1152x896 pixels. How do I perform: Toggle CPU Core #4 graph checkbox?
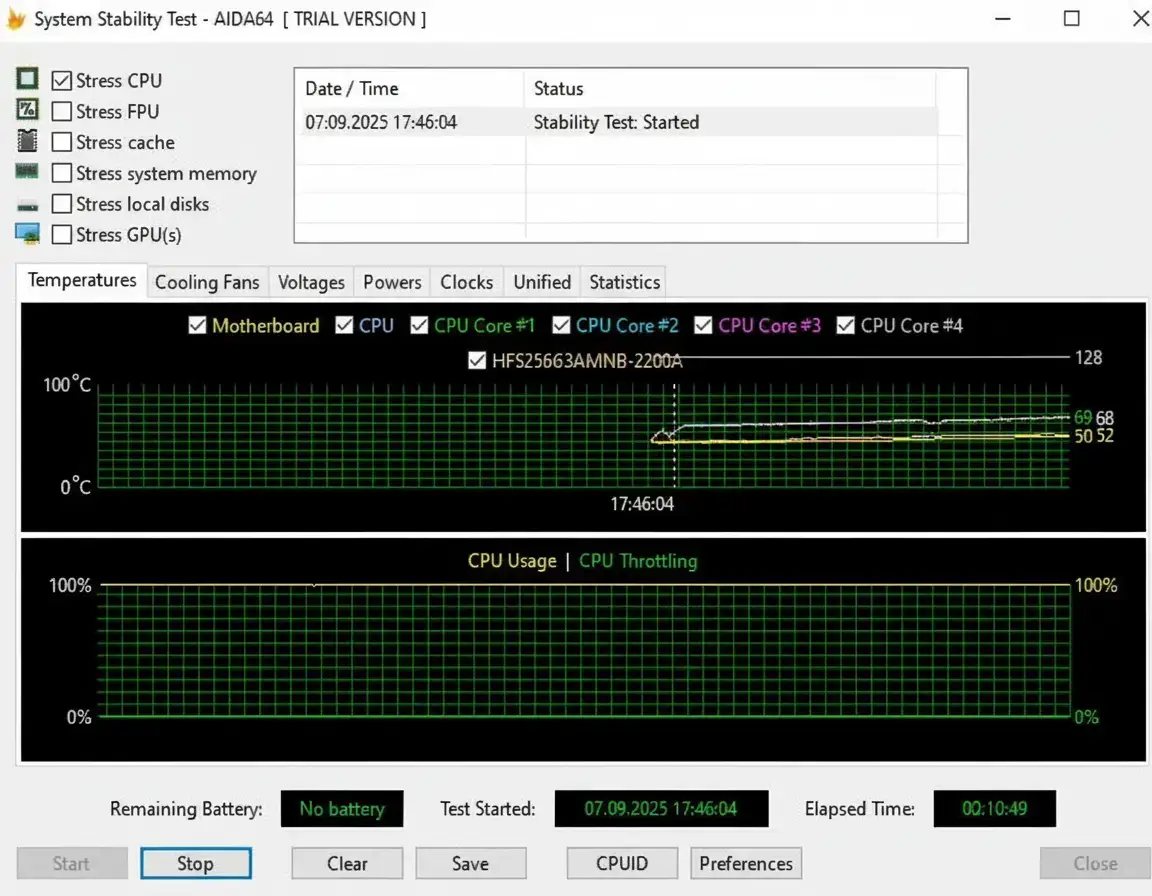click(846, 325)
